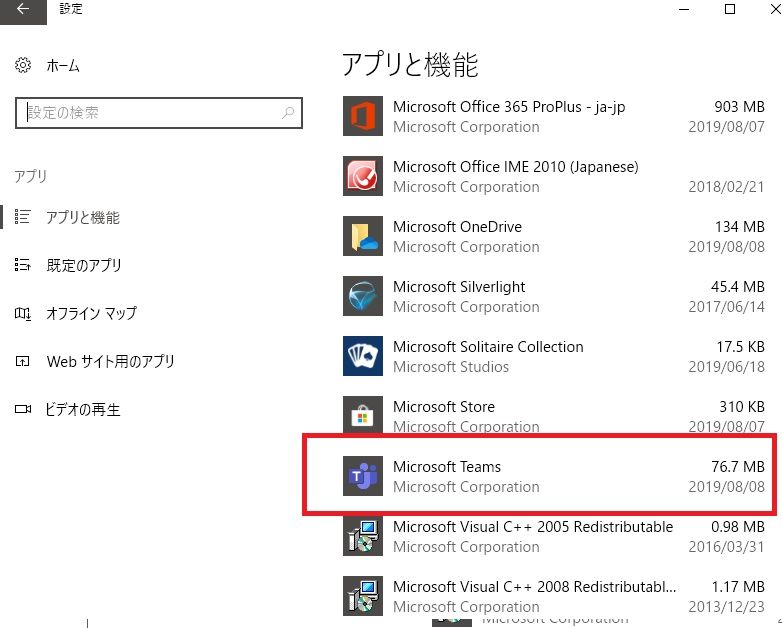Click the Web サイト用のアプリ icon

(x=22, y=361)
